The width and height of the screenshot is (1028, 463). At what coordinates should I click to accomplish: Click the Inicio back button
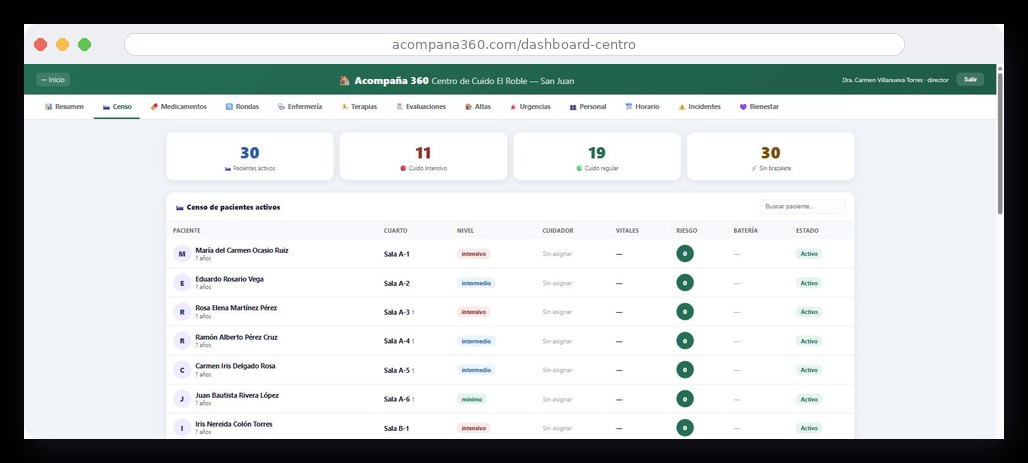[x=52, y=80]
